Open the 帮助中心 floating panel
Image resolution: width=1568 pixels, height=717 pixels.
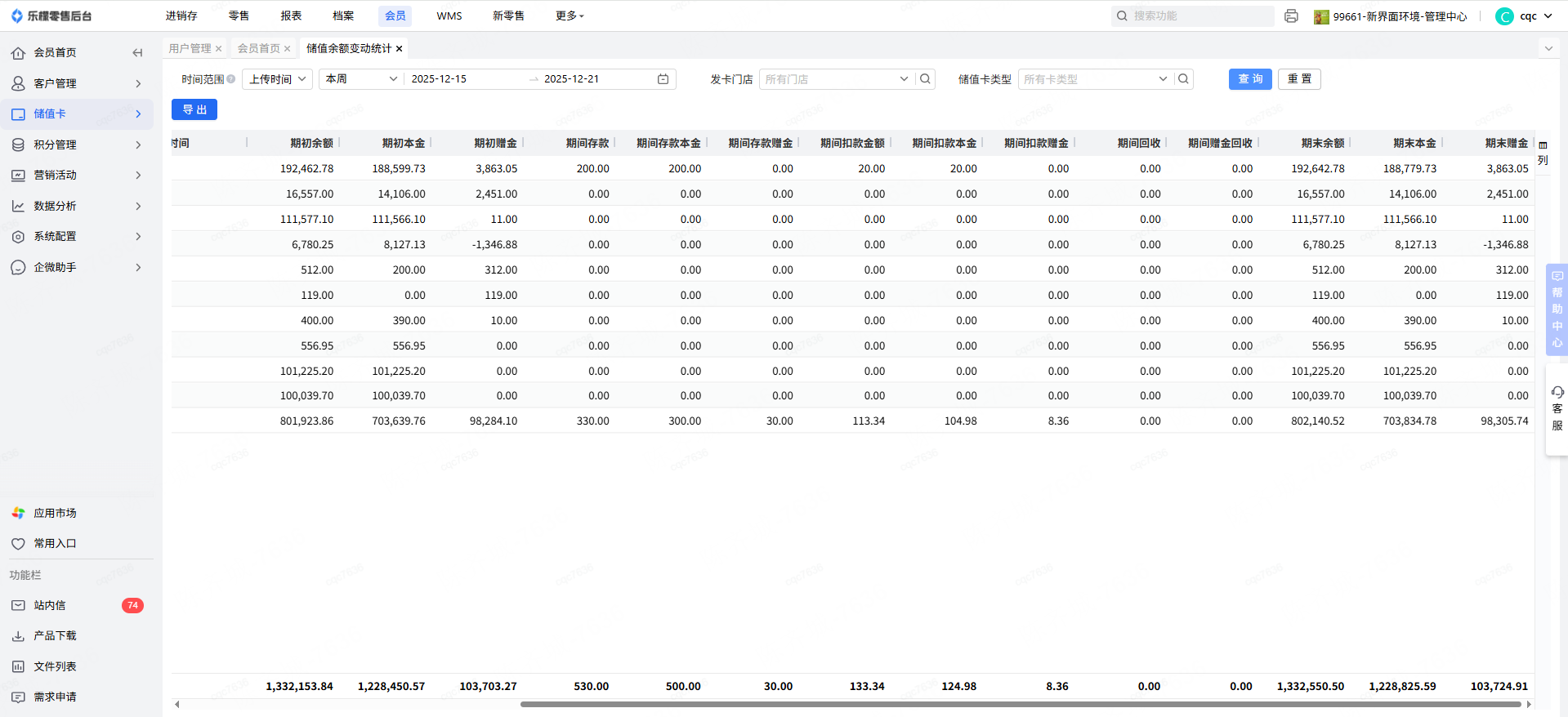tap(1557, 310)
